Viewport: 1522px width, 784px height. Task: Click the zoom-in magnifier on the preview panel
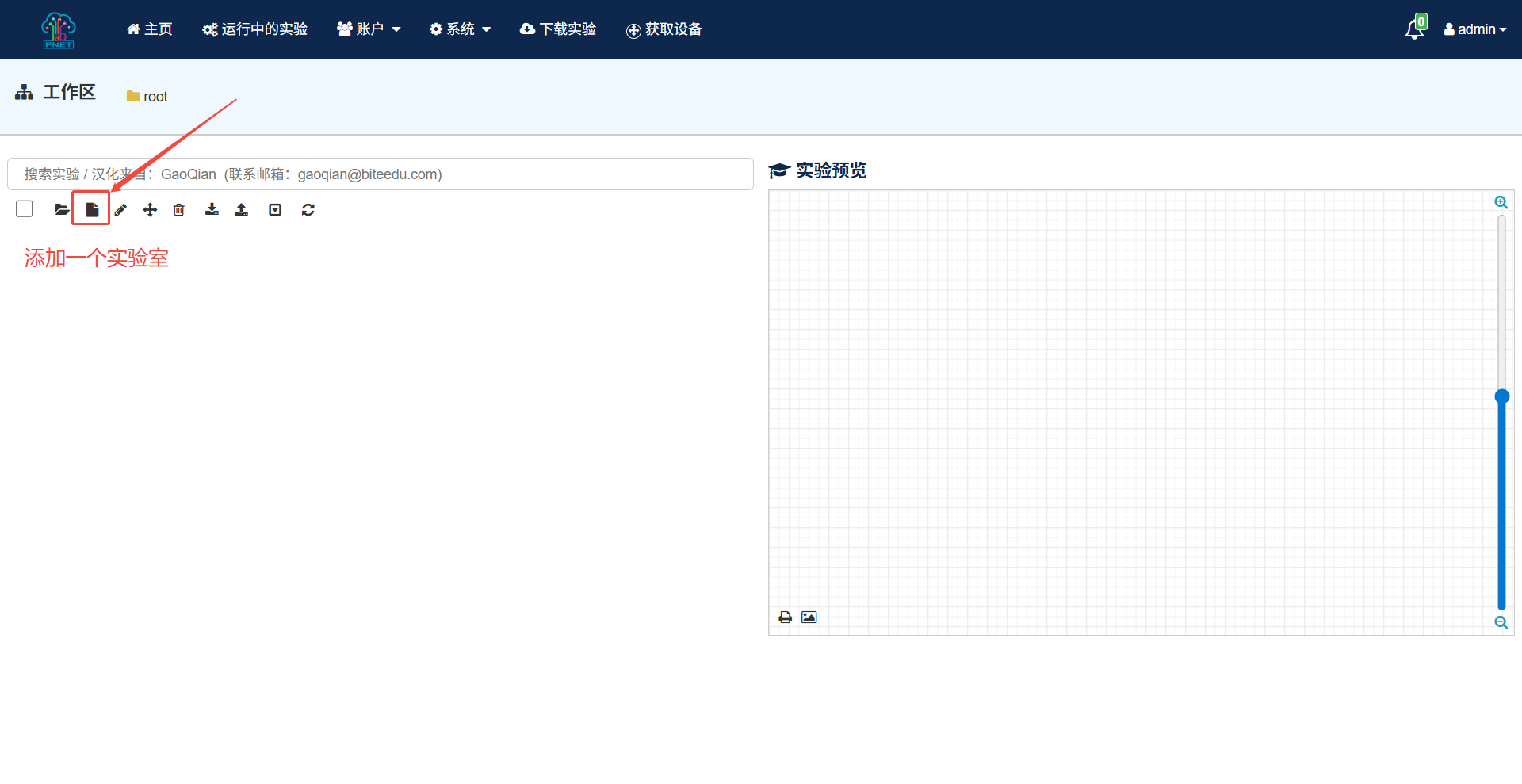pos(1501,202)
